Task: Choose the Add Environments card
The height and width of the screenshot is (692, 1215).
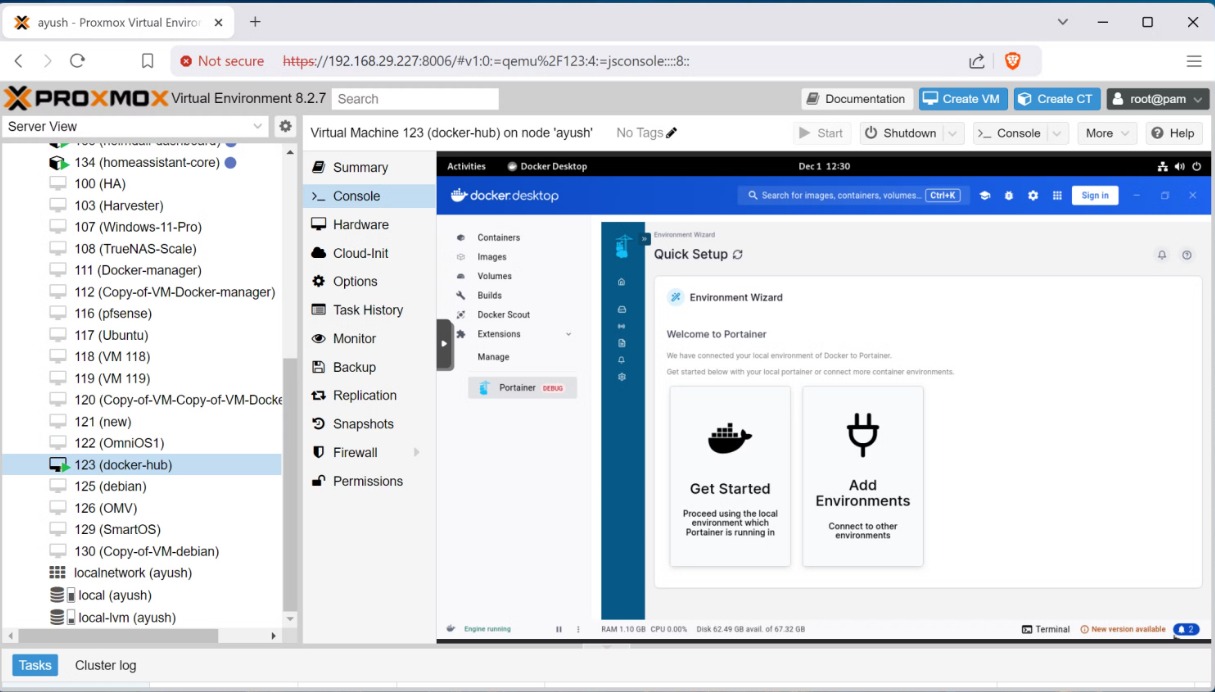Action: tap(863, 477)
